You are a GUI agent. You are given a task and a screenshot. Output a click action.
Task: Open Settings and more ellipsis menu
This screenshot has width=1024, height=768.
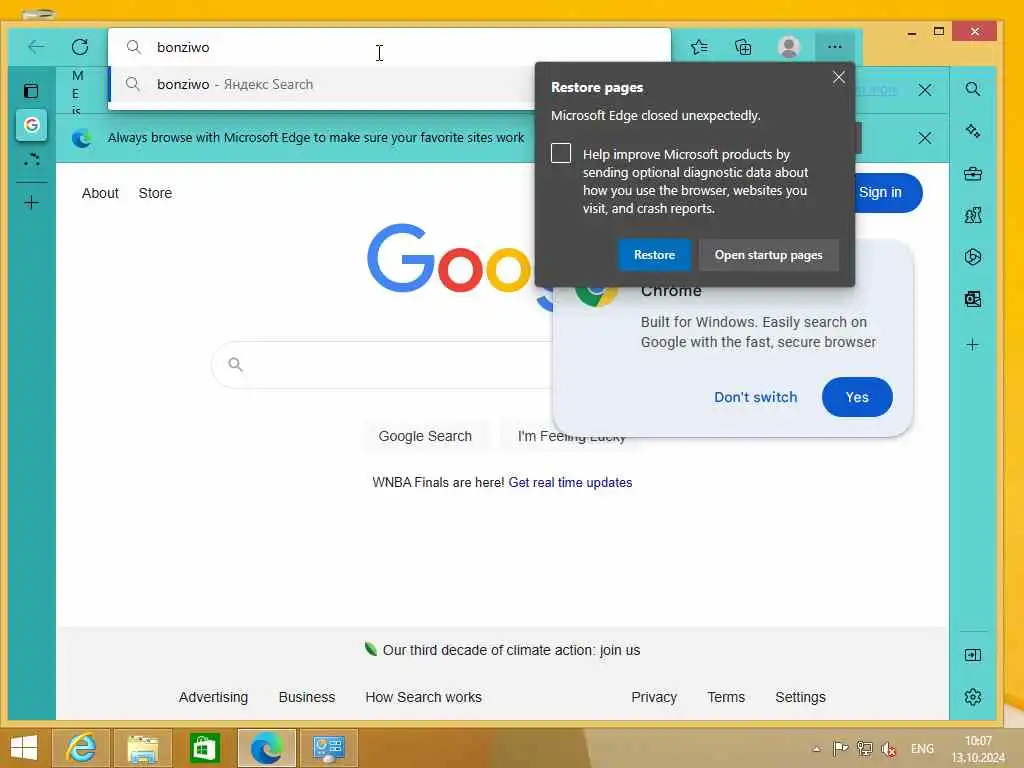coord(835,46)
